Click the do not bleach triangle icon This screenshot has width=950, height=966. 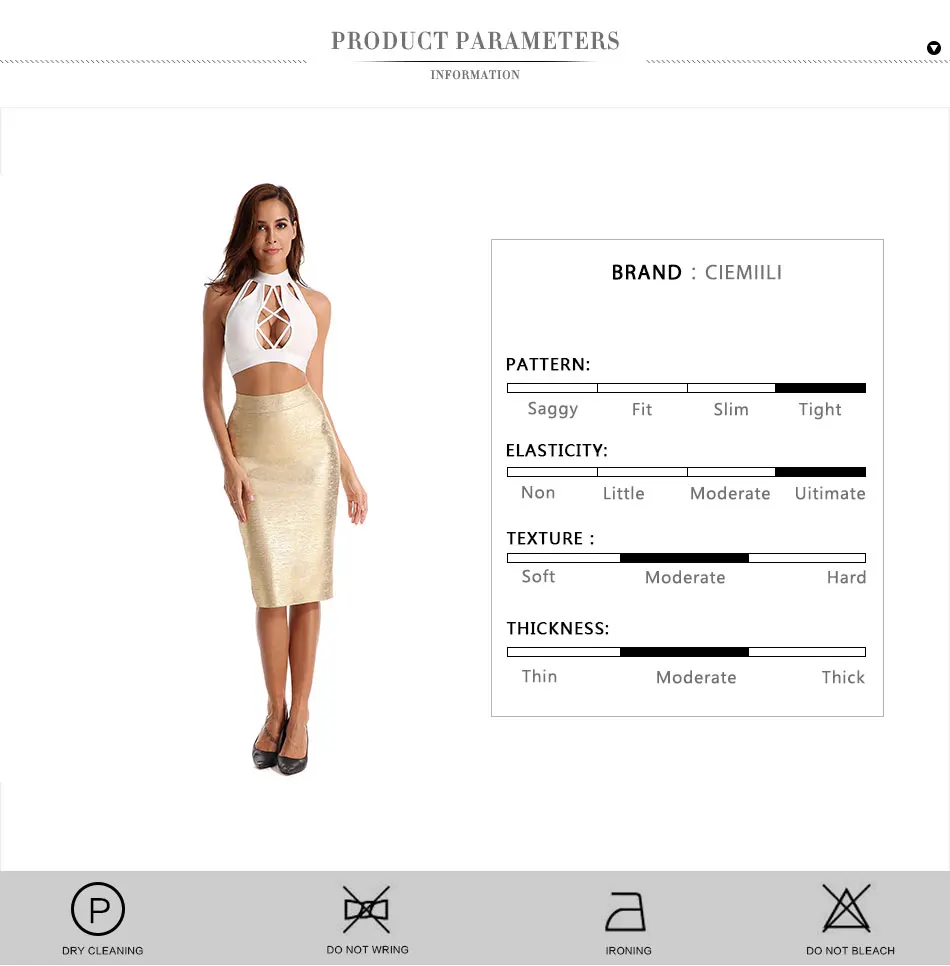coord(846,908)
